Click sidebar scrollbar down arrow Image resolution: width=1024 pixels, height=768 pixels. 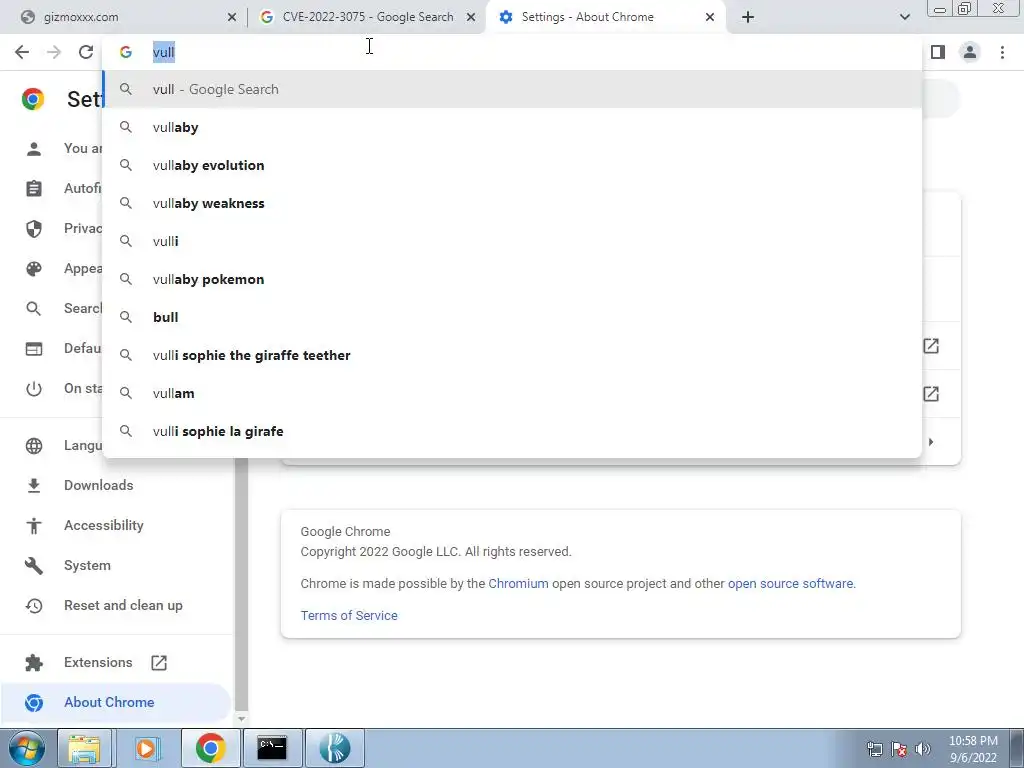click(241, 718)
